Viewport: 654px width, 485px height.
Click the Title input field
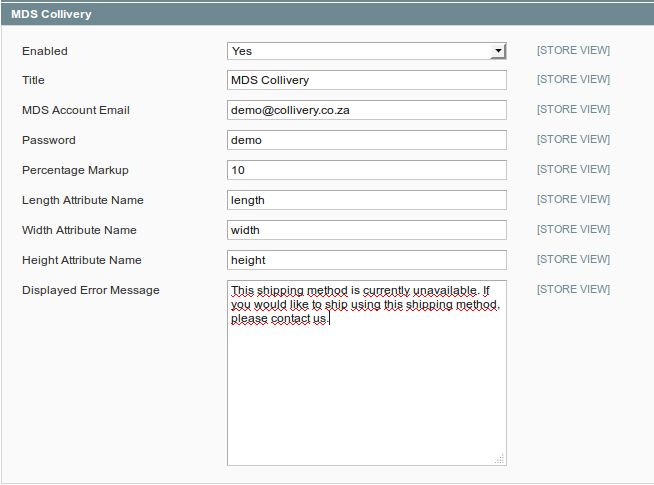pos(366,80)
